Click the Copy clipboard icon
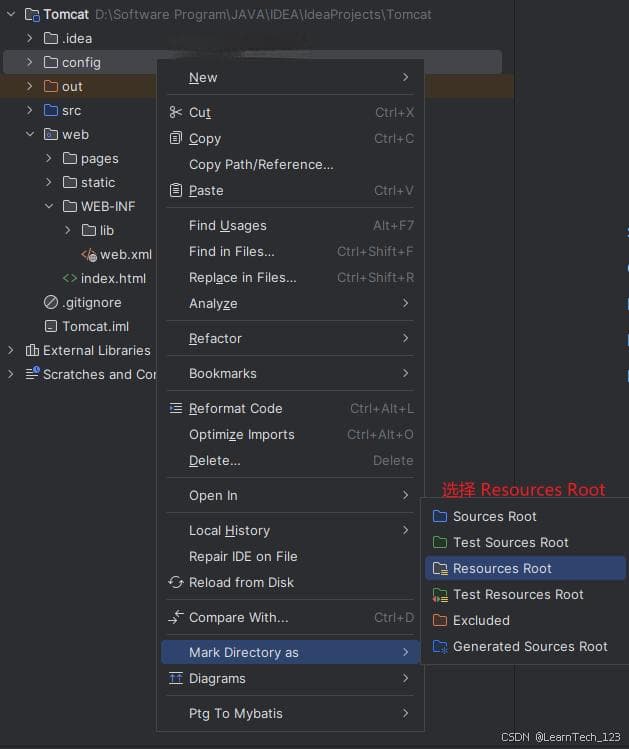The image size is (629, 749). pos(176,138)
